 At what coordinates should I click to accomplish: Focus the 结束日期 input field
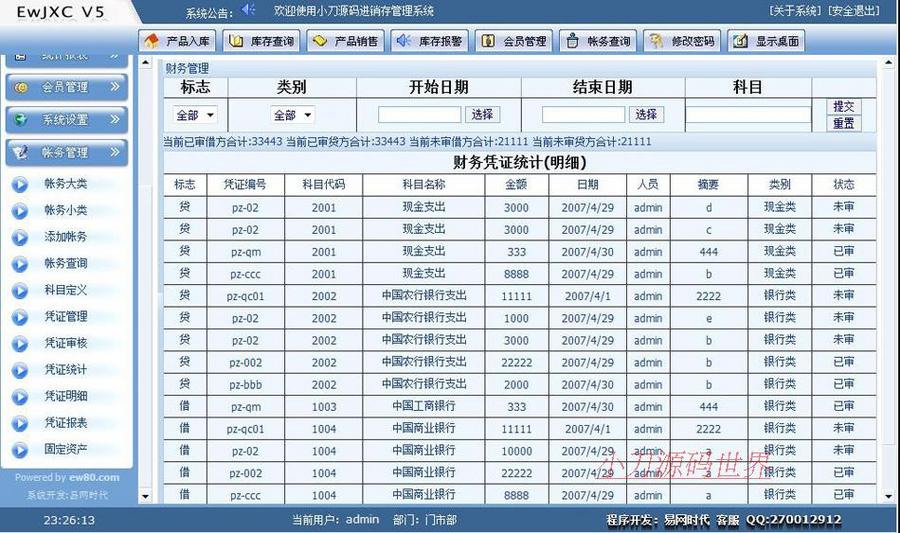[584, 115]
